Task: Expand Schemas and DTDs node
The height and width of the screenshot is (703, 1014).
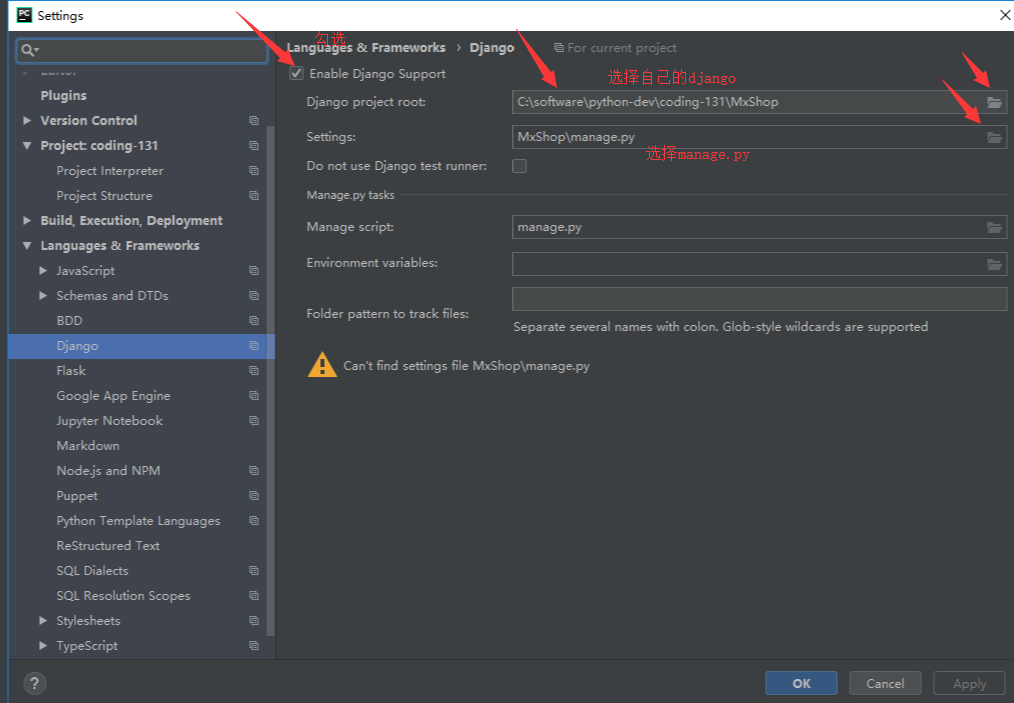Action: [43, 296]
